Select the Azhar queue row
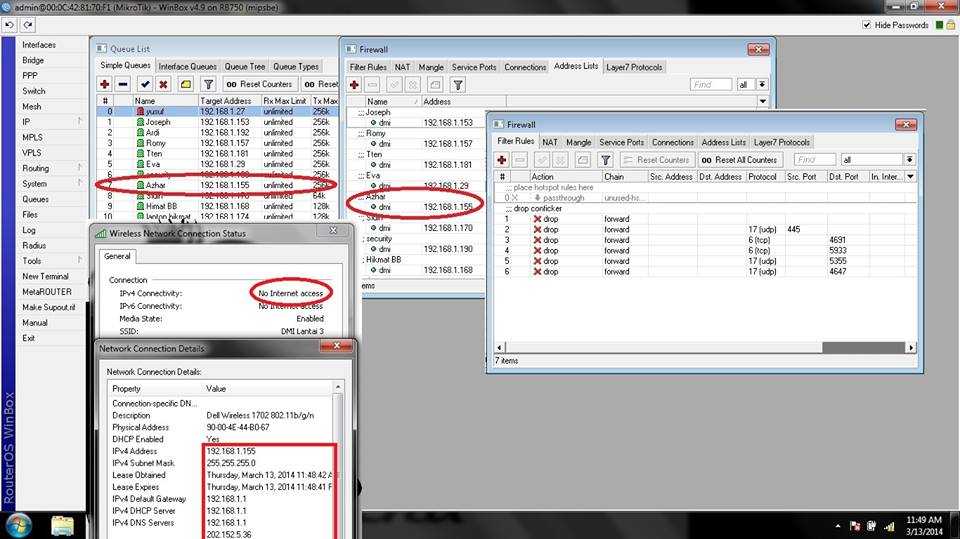This screenshot has height=539, width=960. (x=217, y=185)
